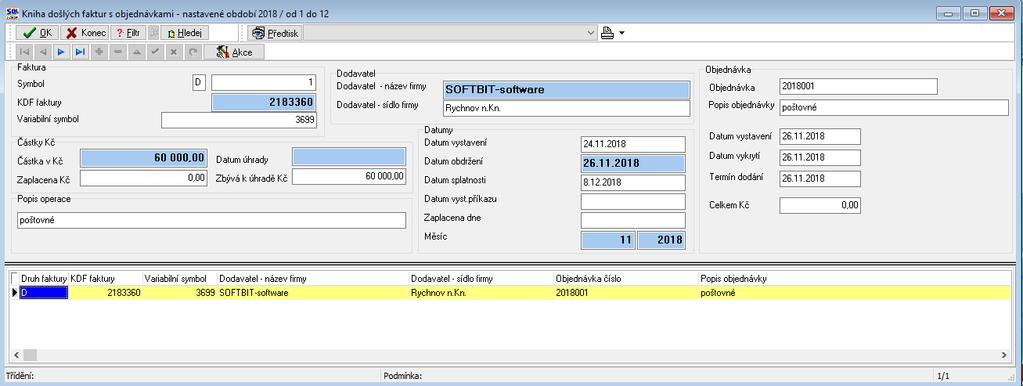Click the Celkem Kč field

819,205
